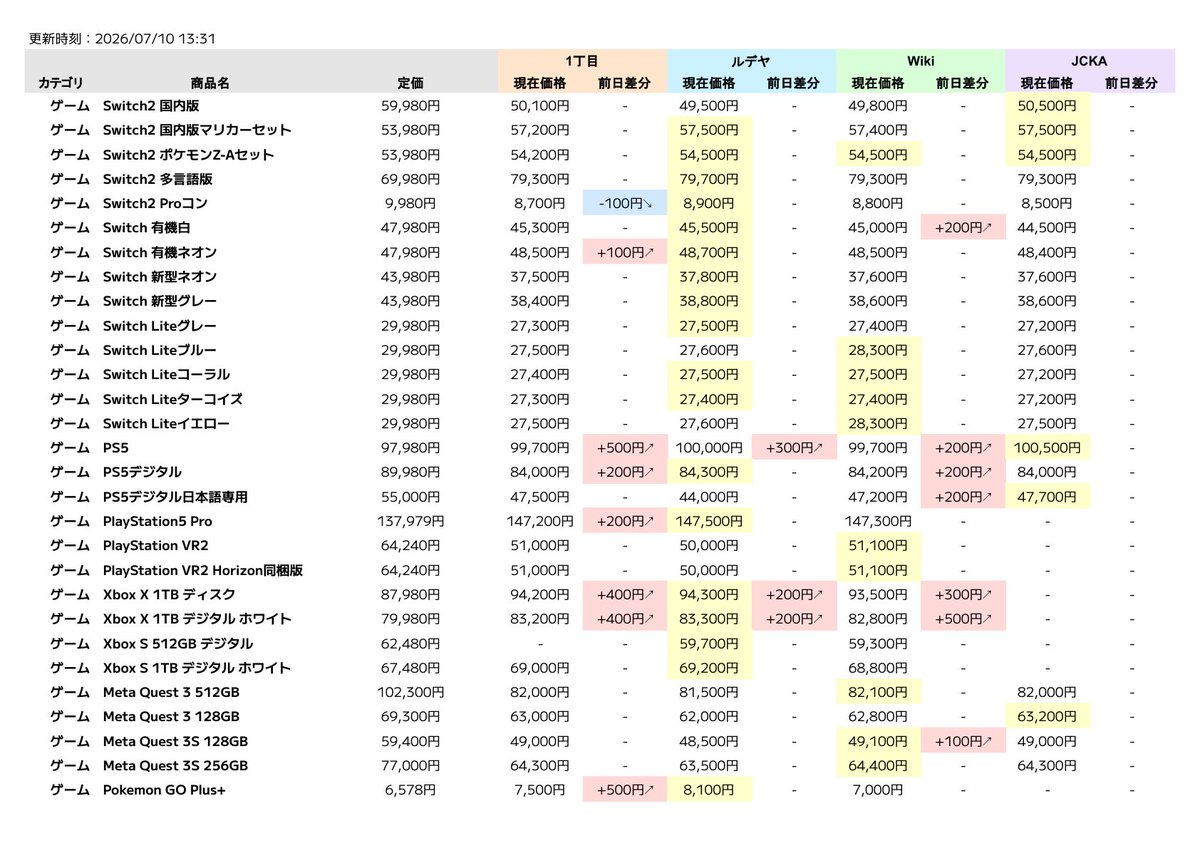Select product name Switch 新型グレー
The height and width of the screenshot is (848, 1200).
tap(159, 301)
